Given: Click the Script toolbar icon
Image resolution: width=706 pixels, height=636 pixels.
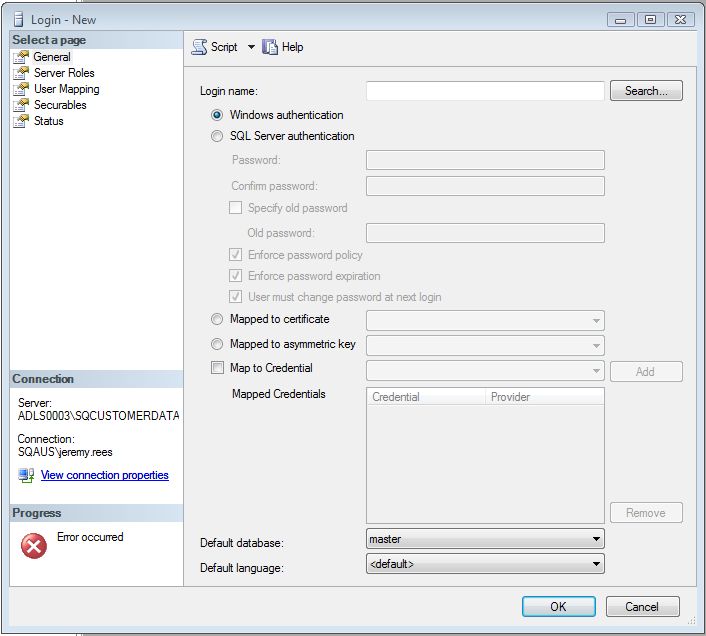Looking at the screenshot, I should pyautogui.click(x=199, y=47).
